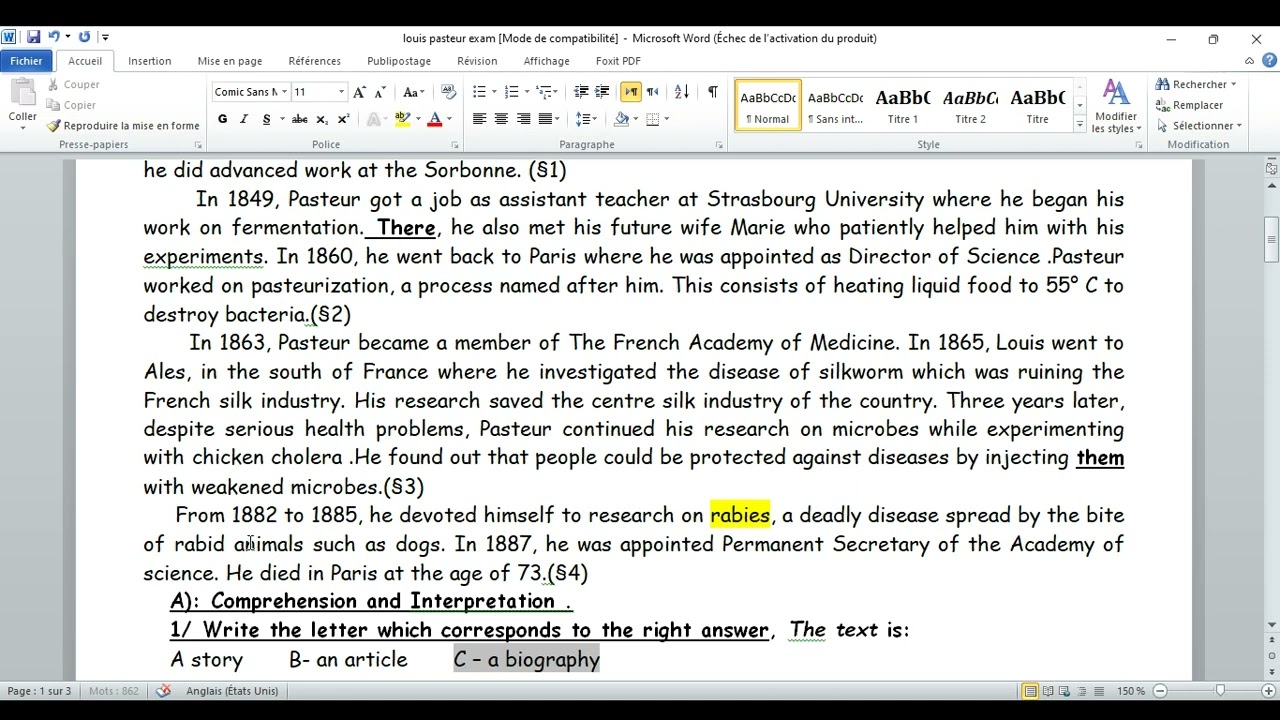This screenshot has height=720, width=1280.
Task: Switch to full screen reading view
Action: pos(1048,691)
